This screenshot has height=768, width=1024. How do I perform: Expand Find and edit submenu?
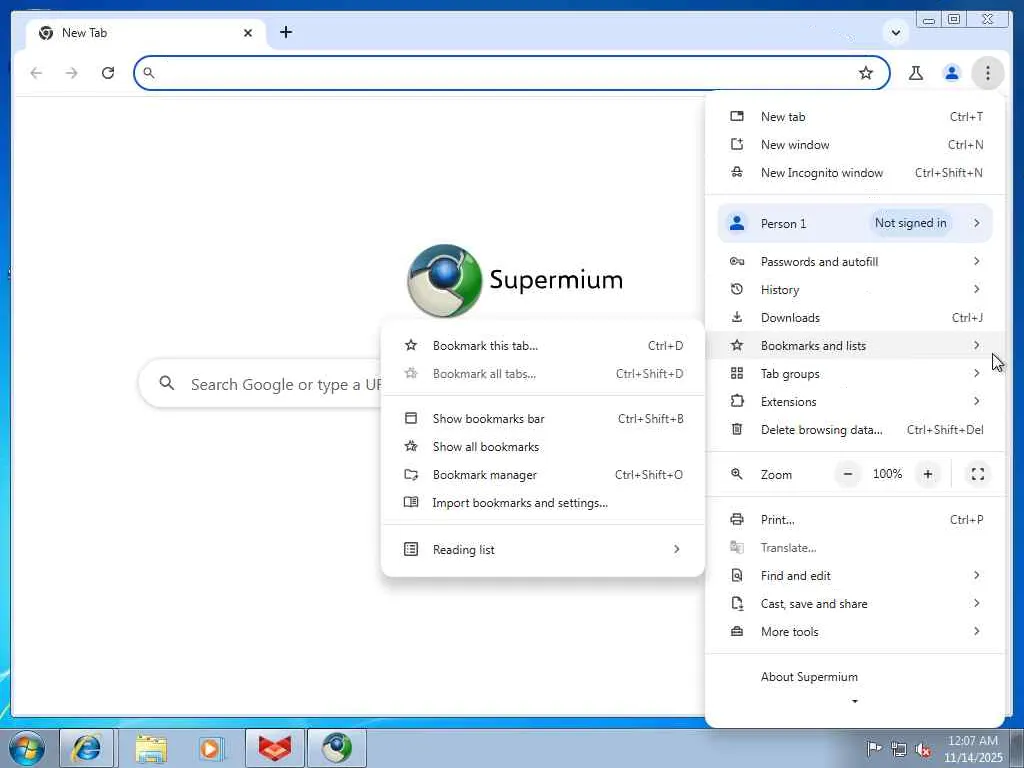[x=855, y=576]
